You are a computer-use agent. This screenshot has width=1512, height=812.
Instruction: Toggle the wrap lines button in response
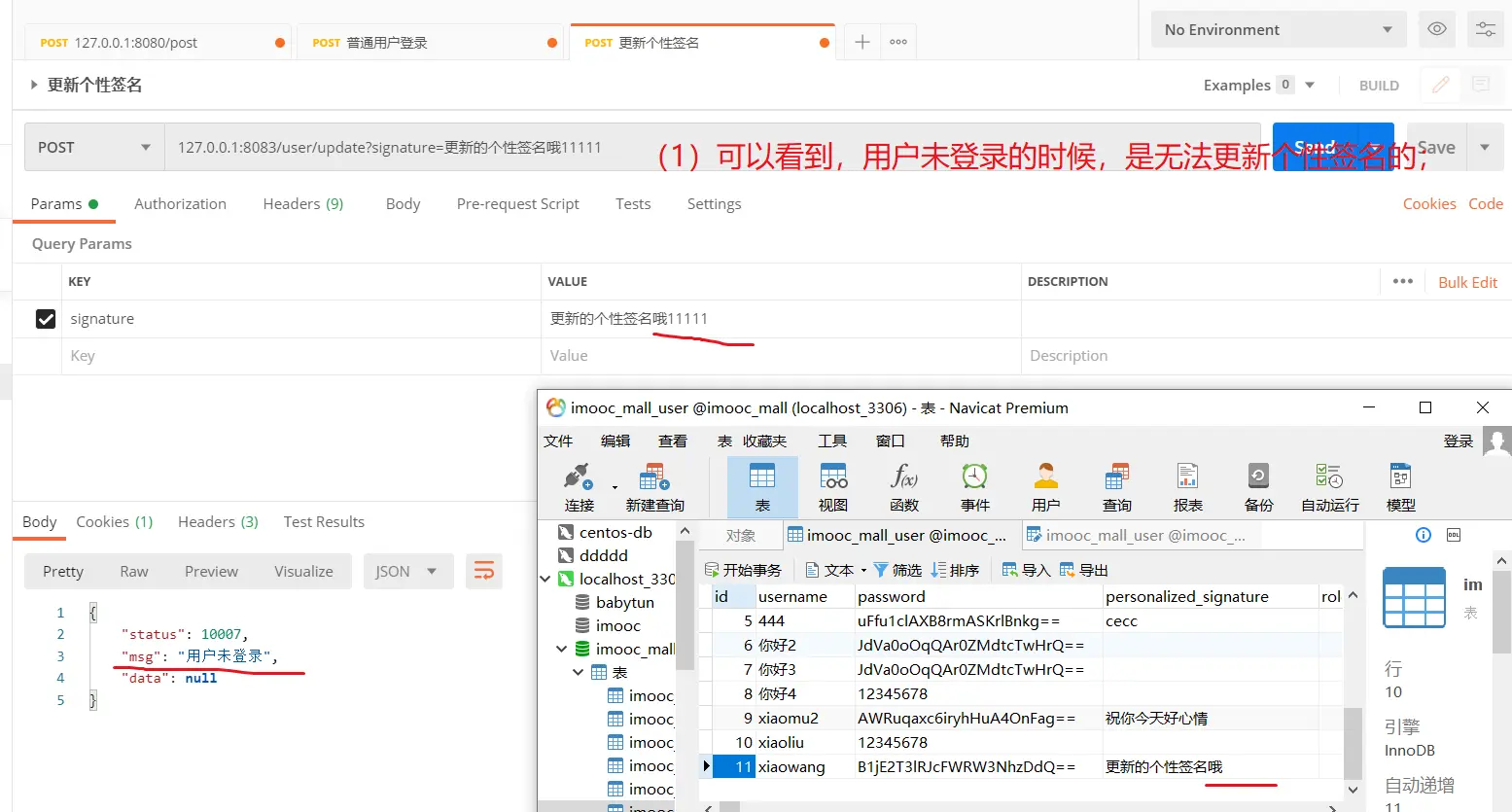click(483, 571)
